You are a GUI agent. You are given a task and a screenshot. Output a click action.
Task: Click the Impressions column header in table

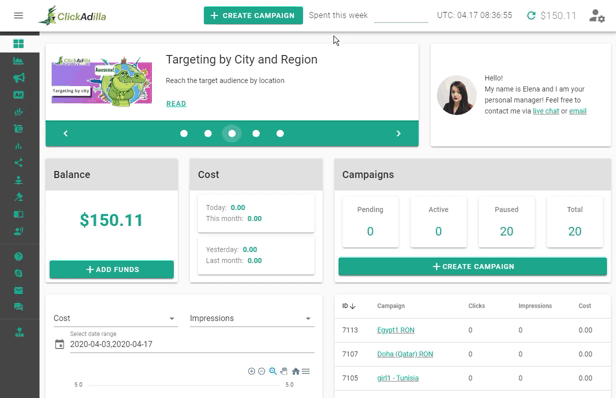pos(535,306)
